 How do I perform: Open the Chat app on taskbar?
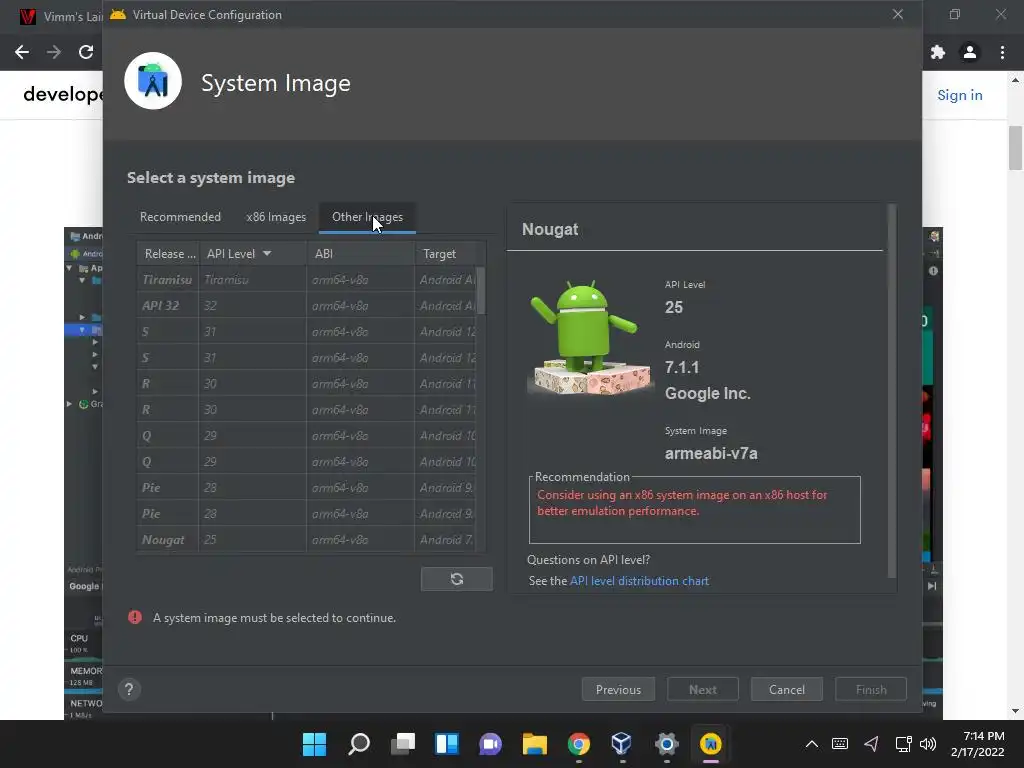[x=490, y=744]
